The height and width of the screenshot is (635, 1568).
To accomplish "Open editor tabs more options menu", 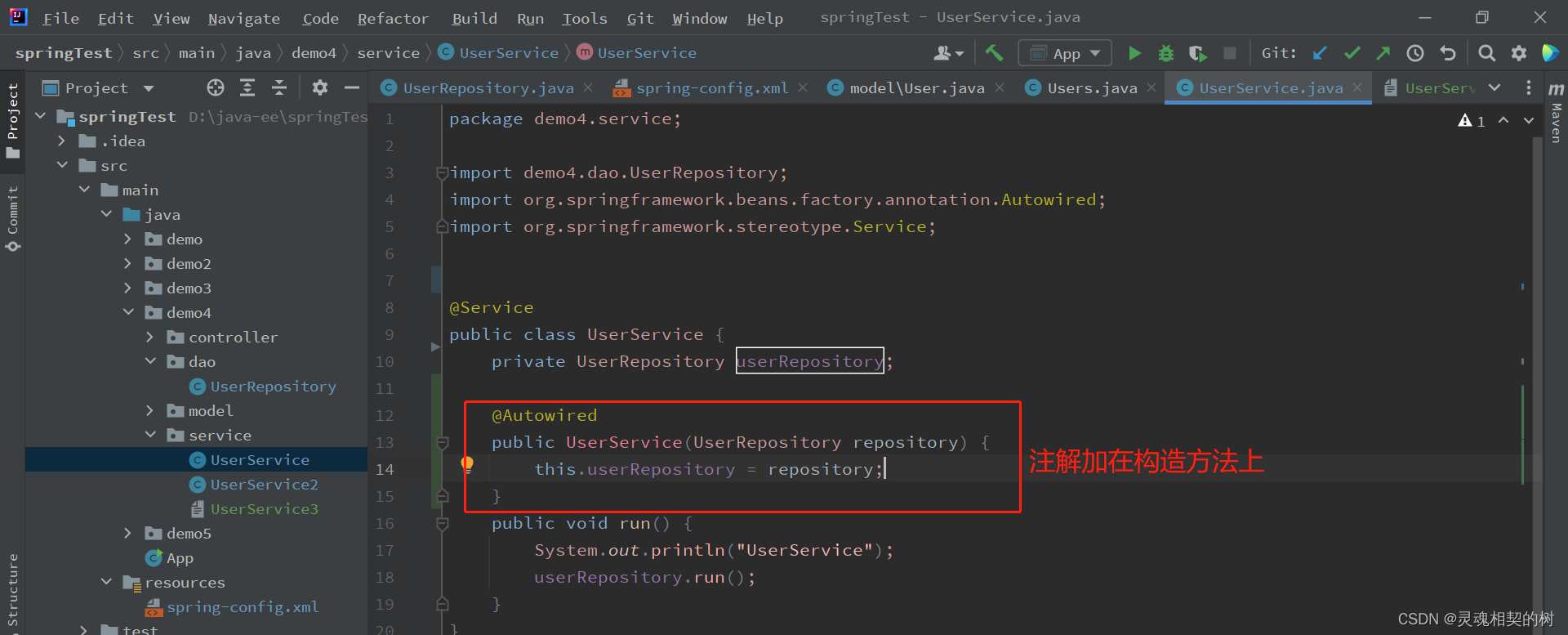I will pyautogui.click(x=1529, y=87).
